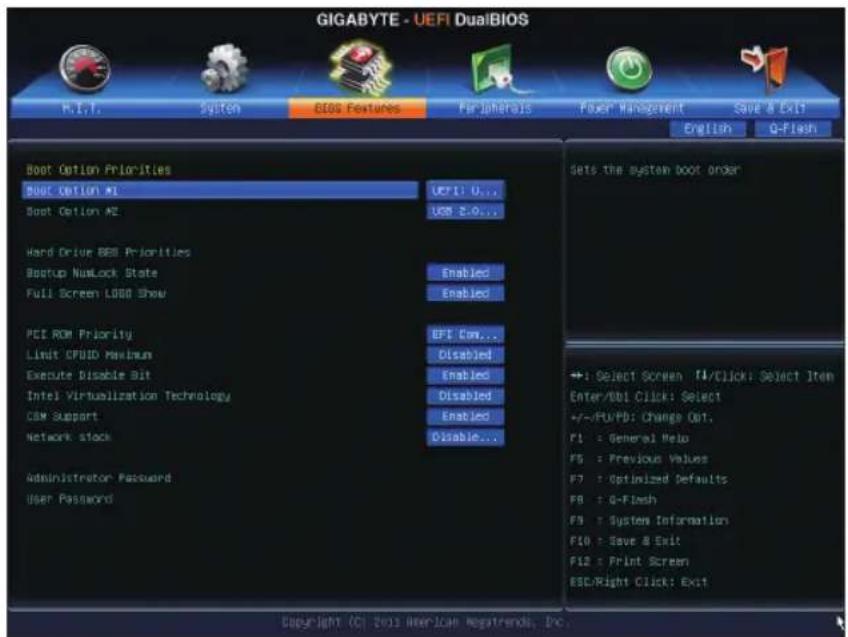Go to the Power Management tab
The image size is (848, 637).
tap(632, 109)
